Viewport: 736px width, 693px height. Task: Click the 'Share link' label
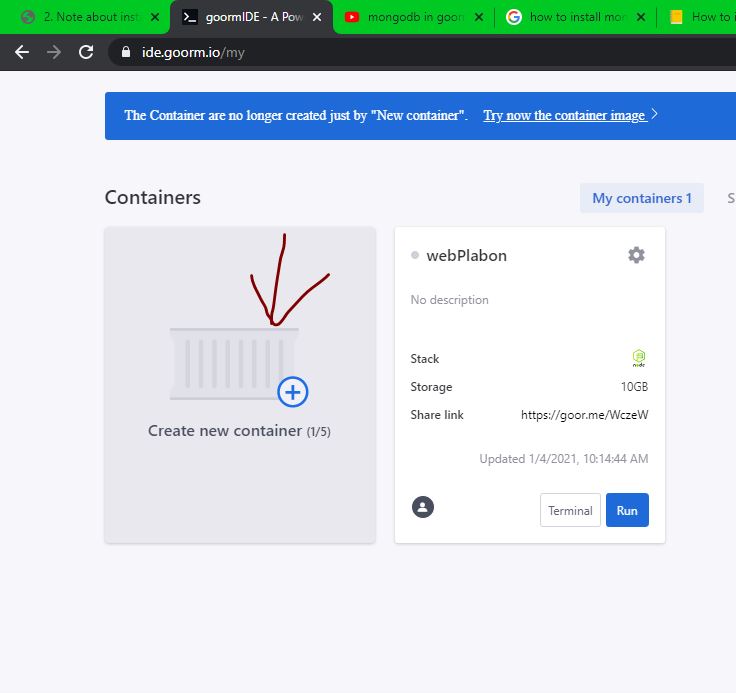(437, 415)
